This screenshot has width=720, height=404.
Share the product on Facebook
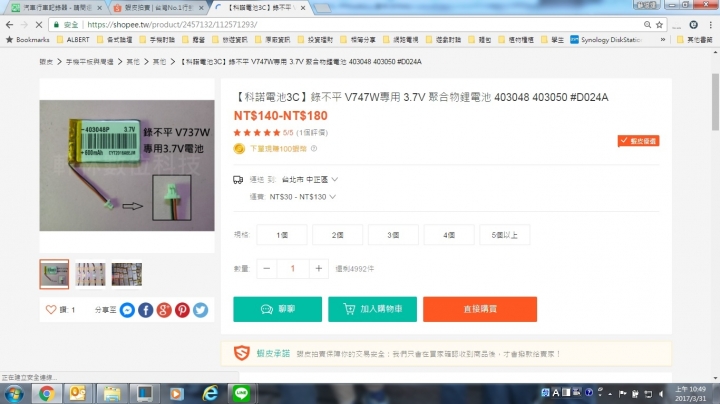tap(146, 310)
